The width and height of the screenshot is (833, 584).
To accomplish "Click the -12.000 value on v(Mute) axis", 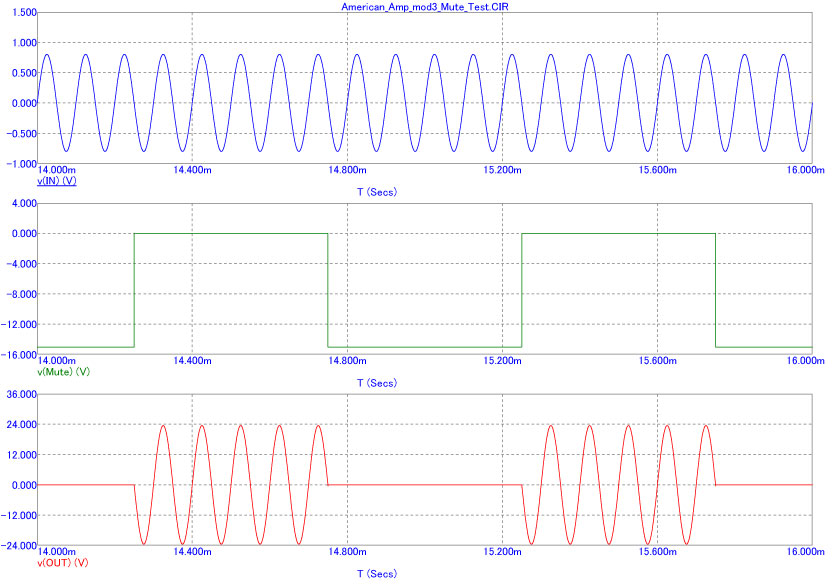I will pos(19,324).
